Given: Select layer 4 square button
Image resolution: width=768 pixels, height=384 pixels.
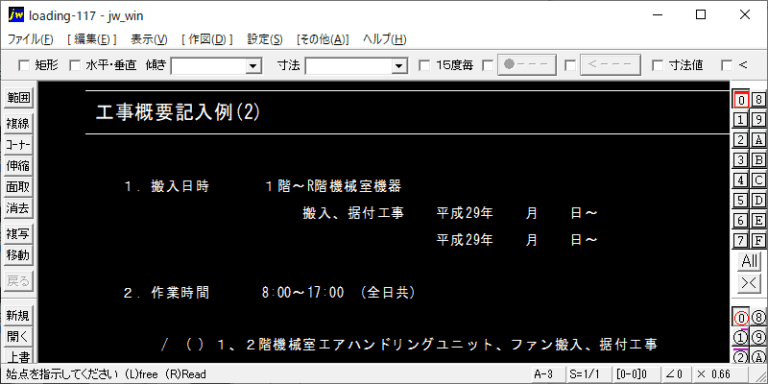Looking at the screenshot, I should click(x=741, y=180).
